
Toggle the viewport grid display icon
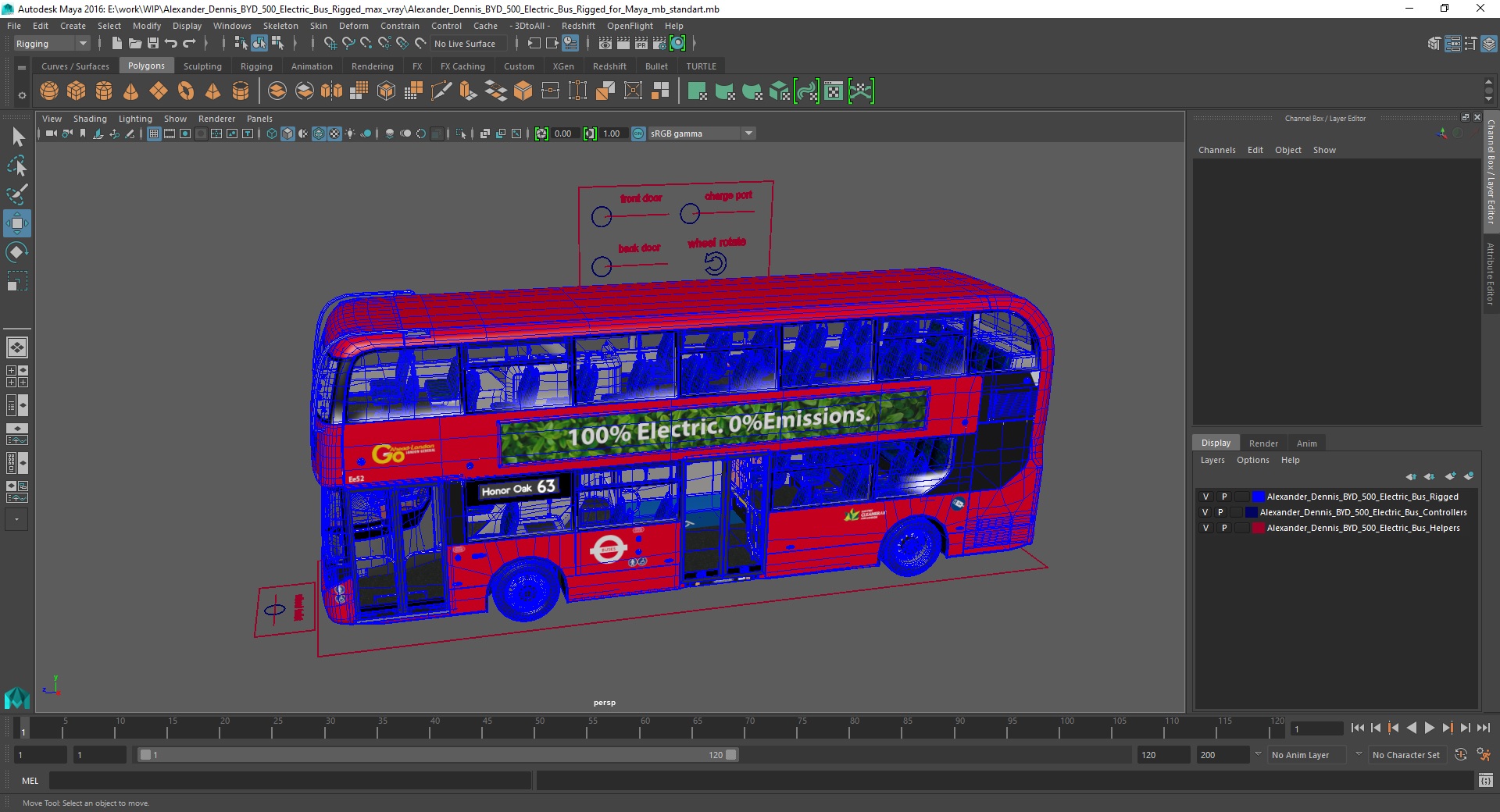coord(154,134)
